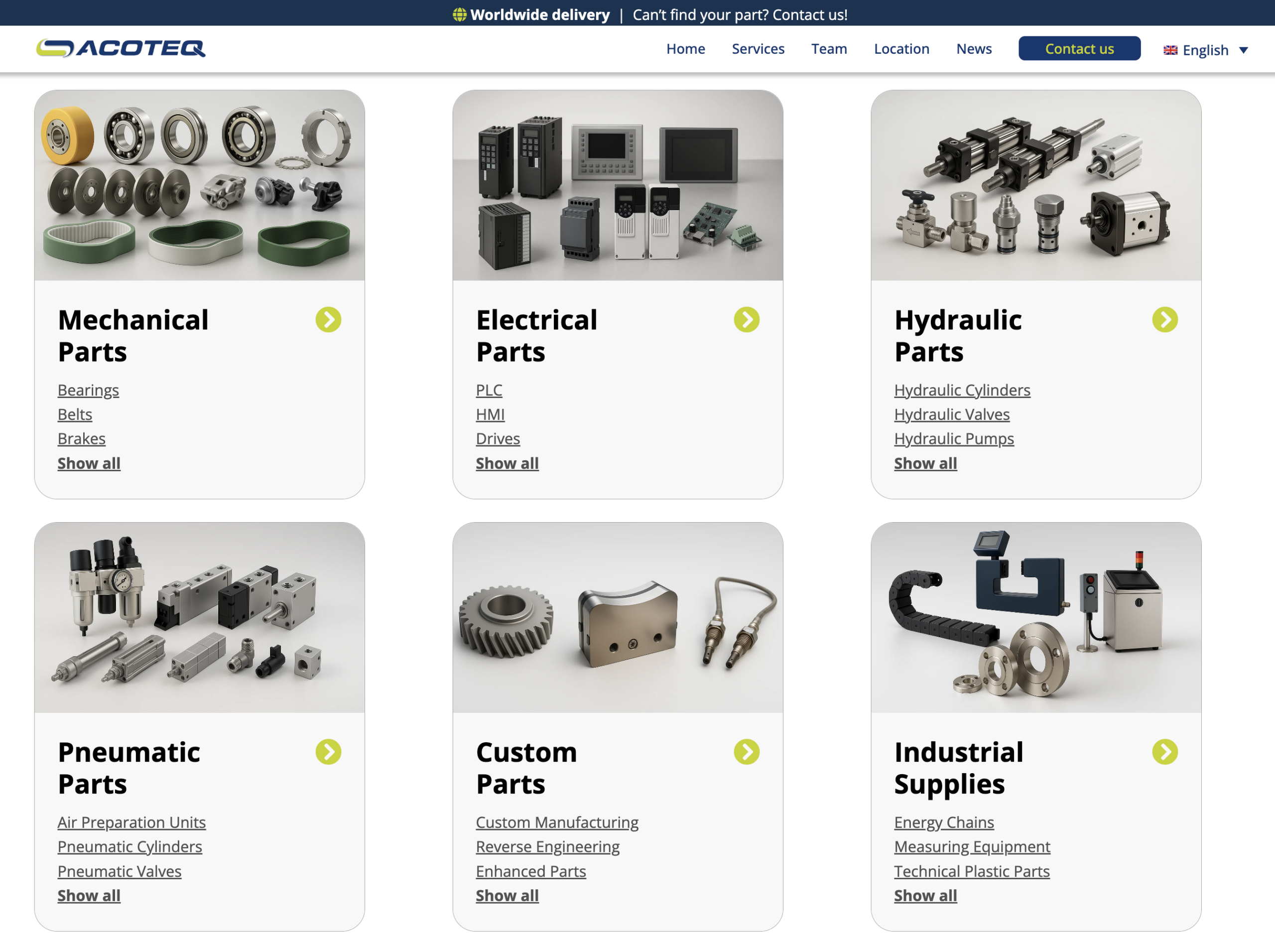Click the Electrical Parts product image
Image resolution: width=1275 pixels, height=952 pixels.
click(618, 185)
